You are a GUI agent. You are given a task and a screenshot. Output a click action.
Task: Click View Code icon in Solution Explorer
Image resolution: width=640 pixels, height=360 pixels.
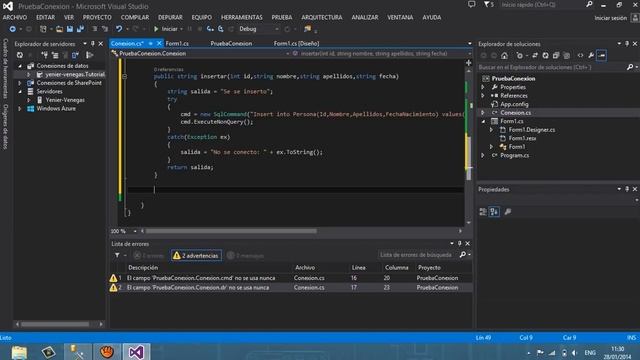pos(580,56)
